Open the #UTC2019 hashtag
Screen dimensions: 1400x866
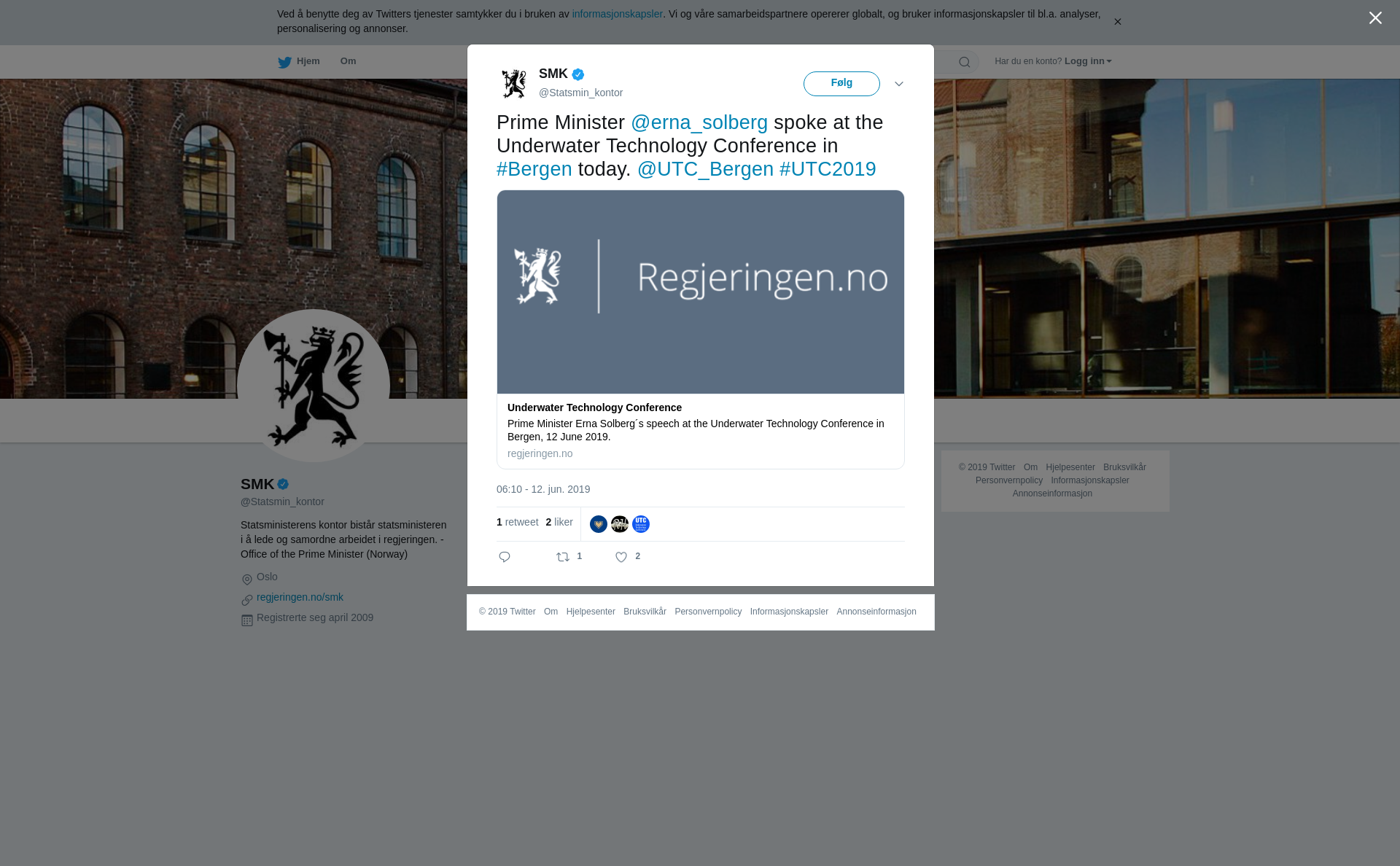[x=828, y=169]
